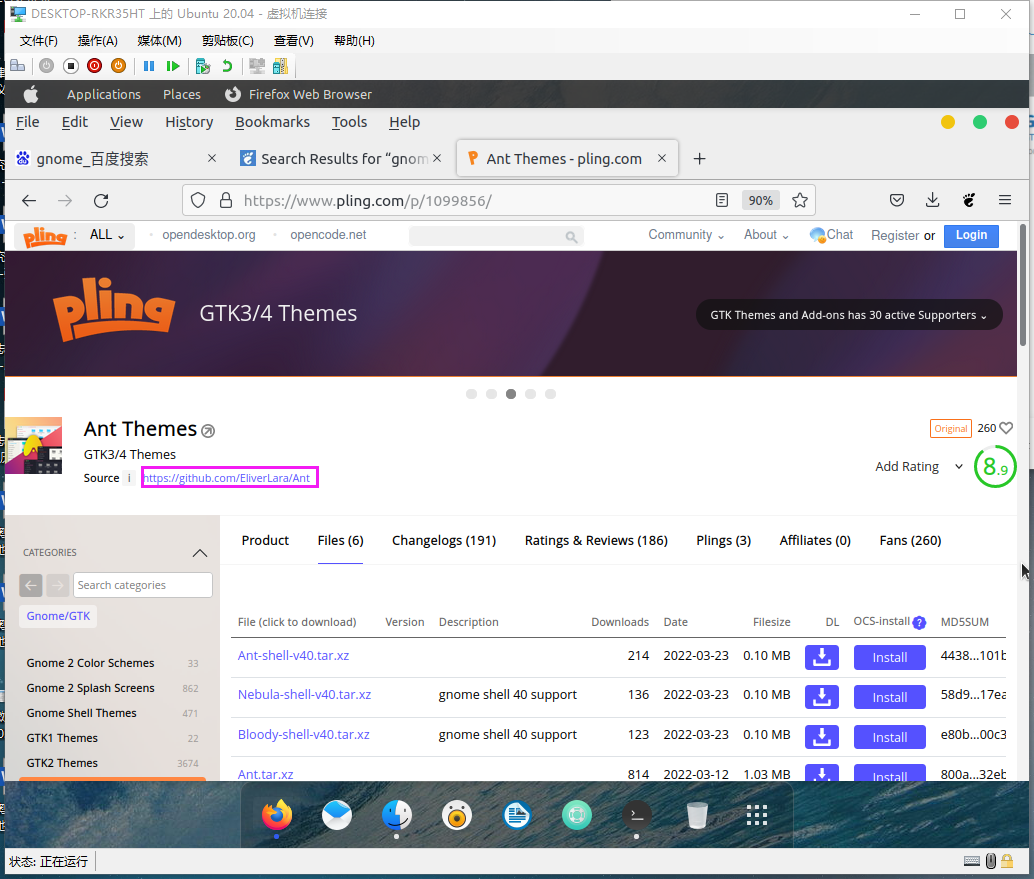Select the second banner carousel dot
The width and height of the screenshot is (1034, 879).
(x=491, y=394)
